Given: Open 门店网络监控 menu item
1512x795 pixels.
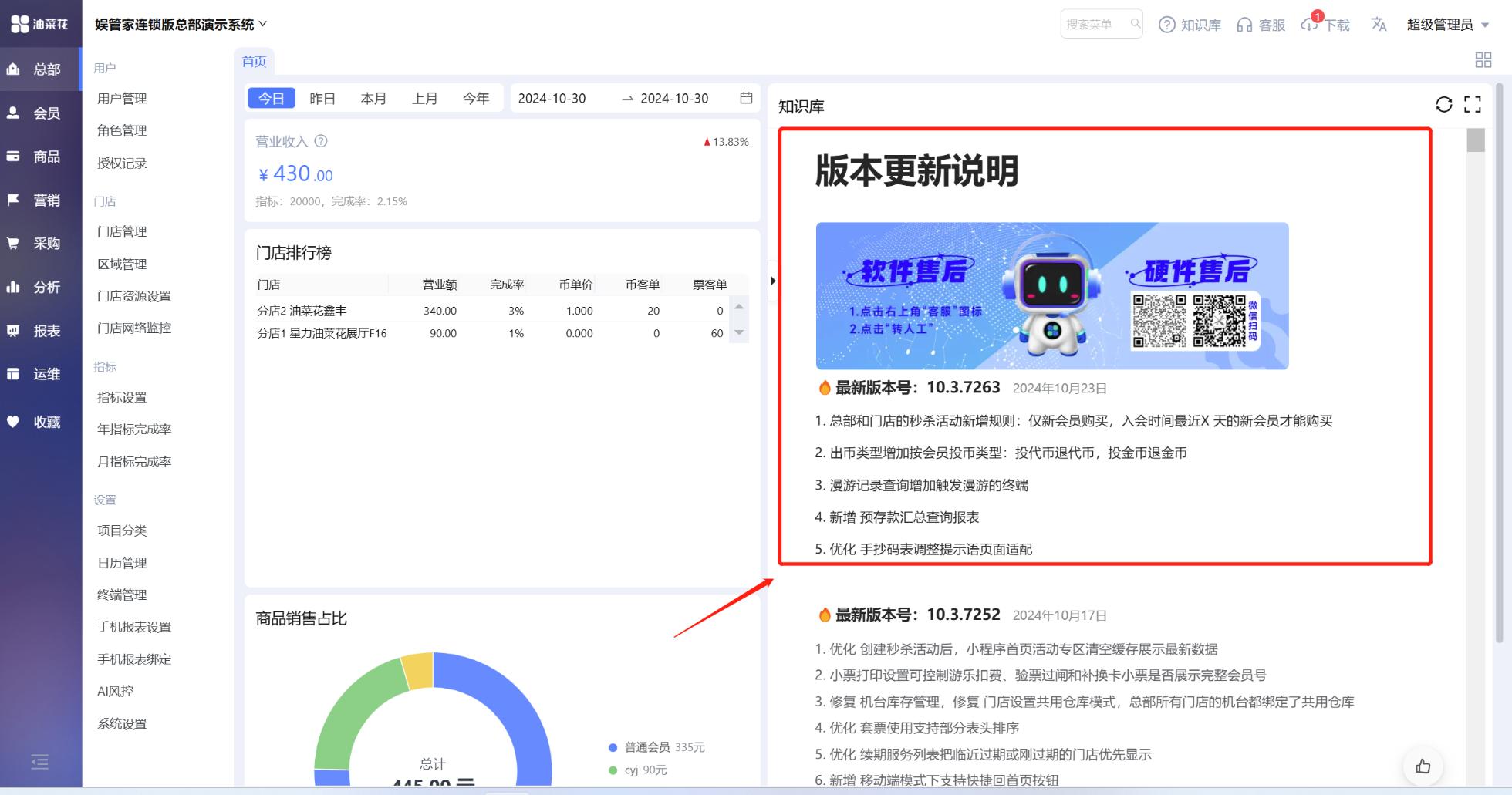Looking at the screenshot, I should coord(134,328).
